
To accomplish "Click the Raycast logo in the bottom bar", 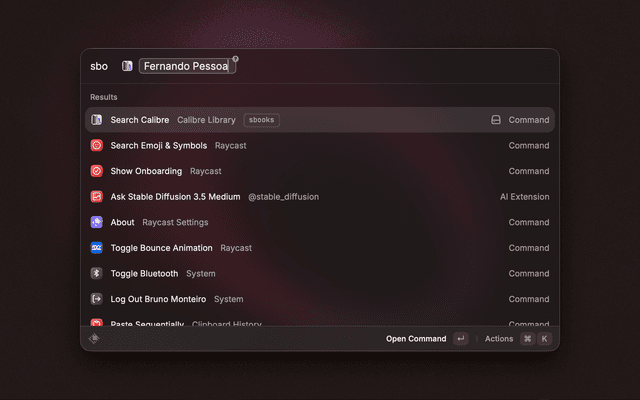I will coord(94,338).
